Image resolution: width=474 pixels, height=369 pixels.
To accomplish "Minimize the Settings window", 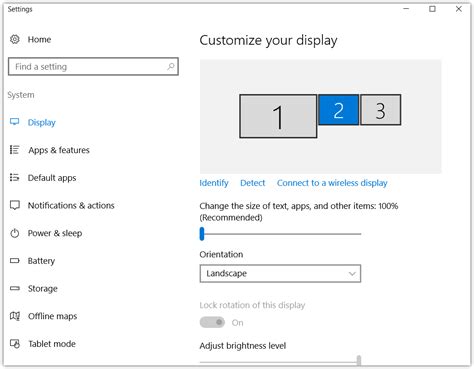I will pos(406,9).
